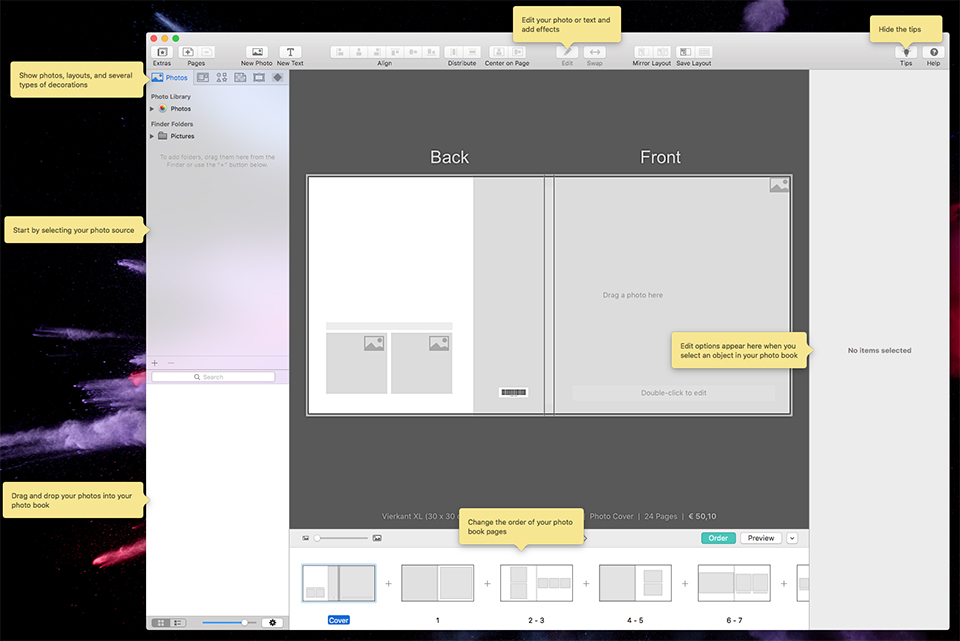Click the small zoom-out image icon
Screen dimensions: 960x641
[306, 538]
